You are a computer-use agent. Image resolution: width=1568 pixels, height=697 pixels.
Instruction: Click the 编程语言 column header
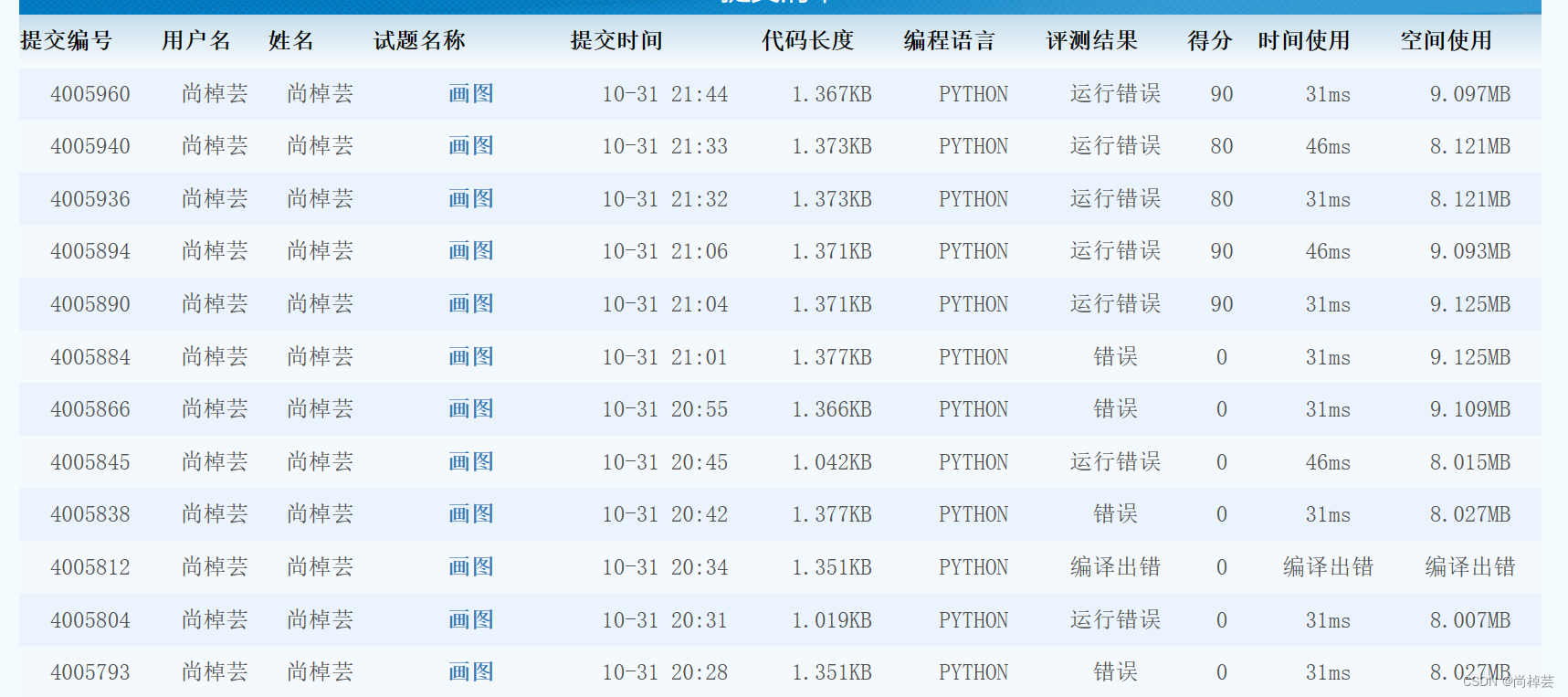point(950,41)
